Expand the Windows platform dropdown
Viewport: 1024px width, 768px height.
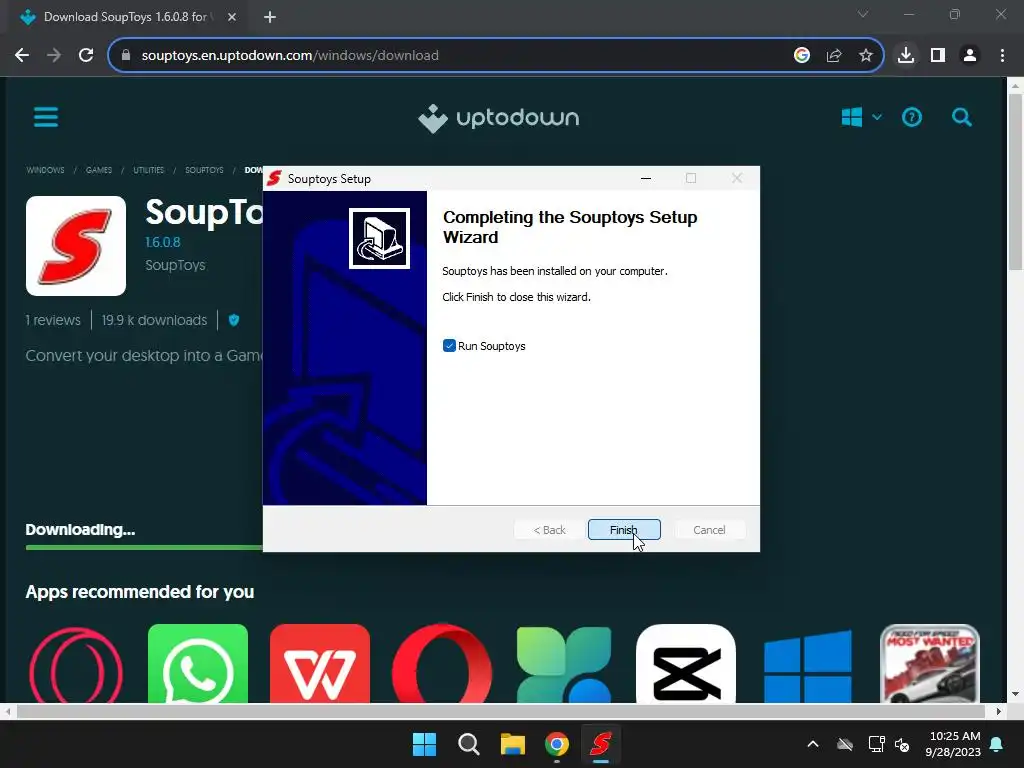click(861, 118)
